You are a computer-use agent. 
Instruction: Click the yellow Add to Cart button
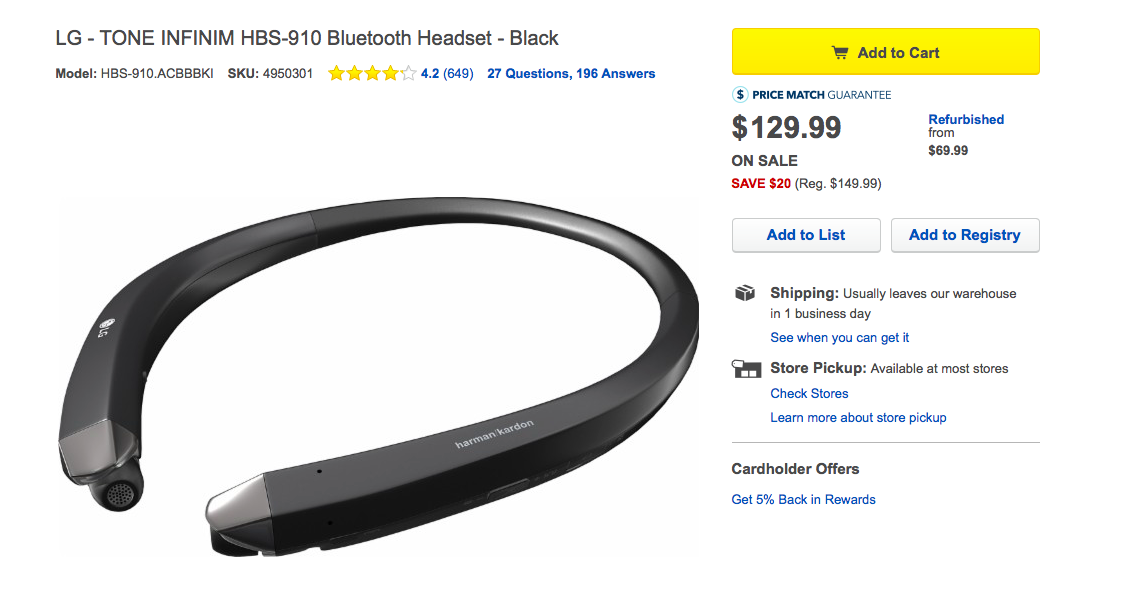pyautogui.click(x=885, y=52)
